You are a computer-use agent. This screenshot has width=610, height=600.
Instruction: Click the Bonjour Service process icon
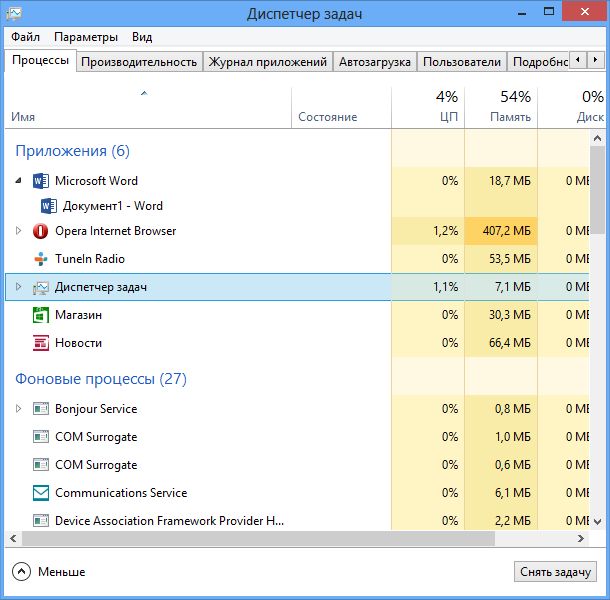(41, 409)
